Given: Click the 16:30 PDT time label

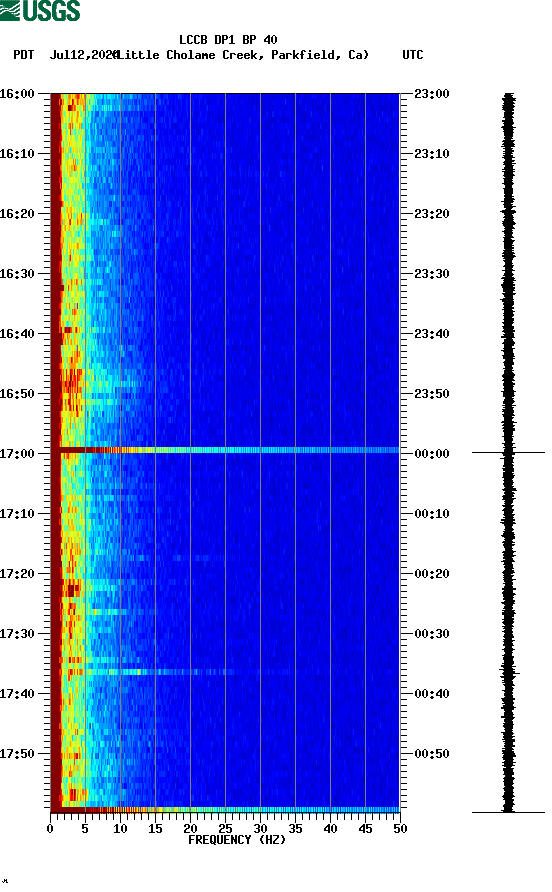Looking at the screenshot, I should coord(17,274).
